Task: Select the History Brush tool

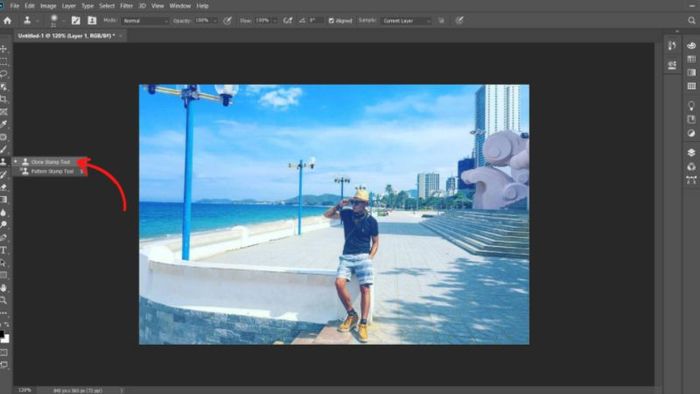Action: click(4, 174)
